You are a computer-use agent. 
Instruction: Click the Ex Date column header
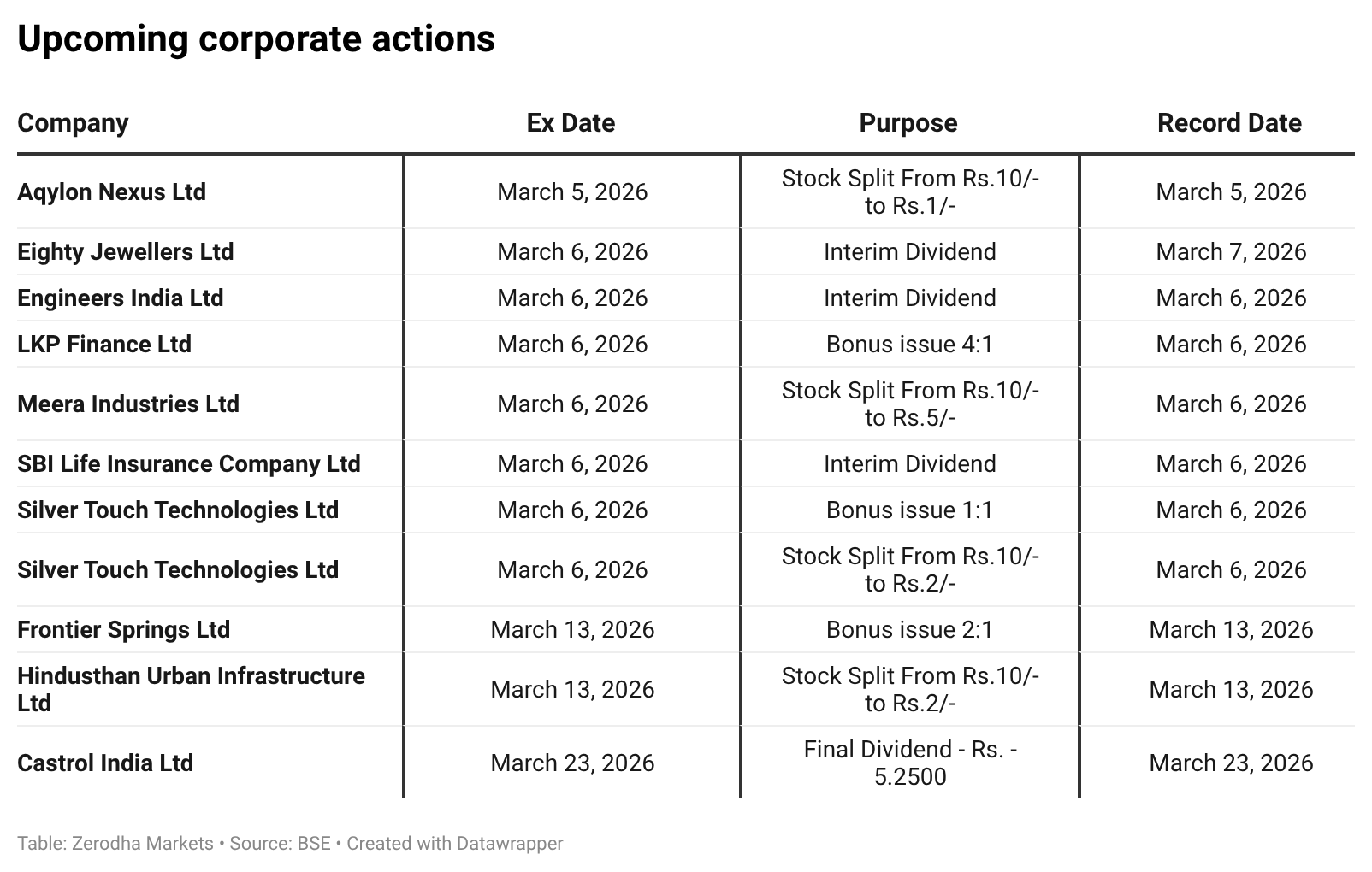pos(571,123)
